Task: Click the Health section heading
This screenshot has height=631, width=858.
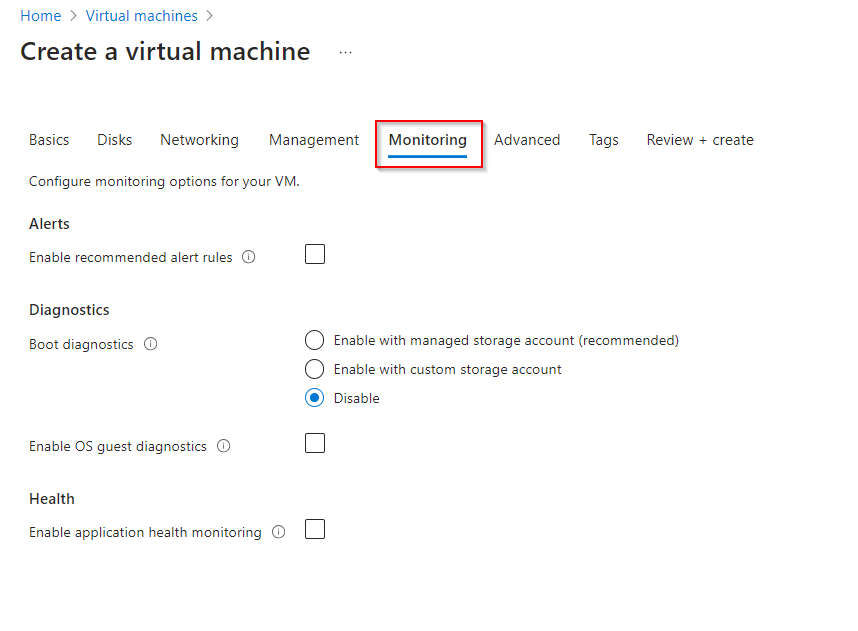Action: [x=51, y=499]
